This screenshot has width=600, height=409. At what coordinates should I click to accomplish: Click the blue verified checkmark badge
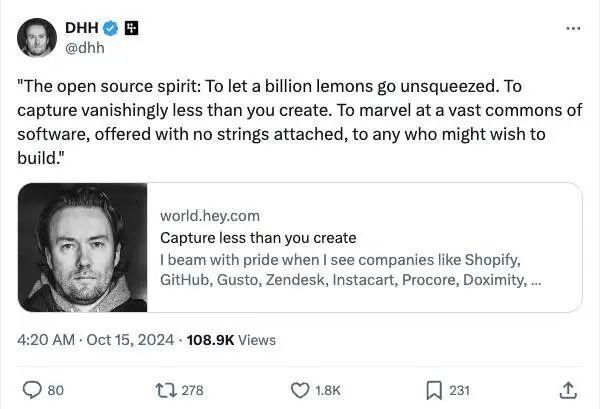tap(111, 27)
